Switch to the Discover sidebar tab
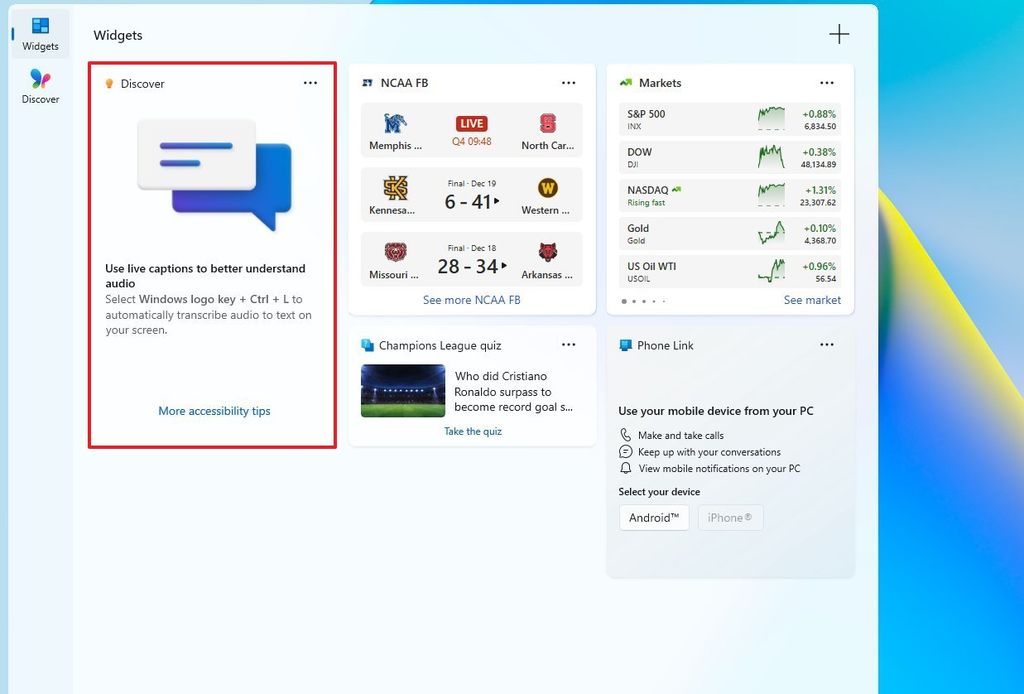This screenshot has width=1024, height=694. click(x=40, y=86)
